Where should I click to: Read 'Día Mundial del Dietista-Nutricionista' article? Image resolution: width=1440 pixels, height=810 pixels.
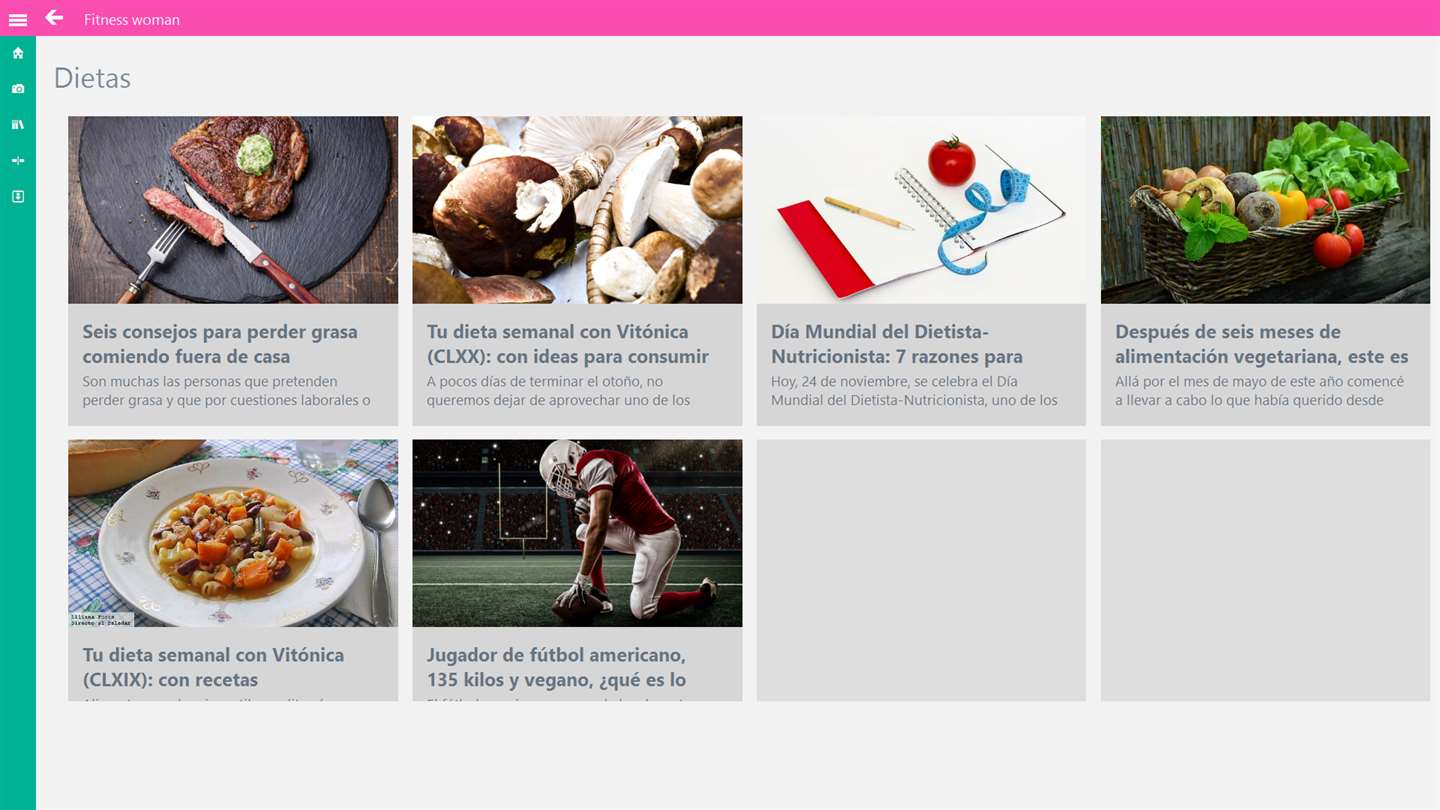(897, 344)
